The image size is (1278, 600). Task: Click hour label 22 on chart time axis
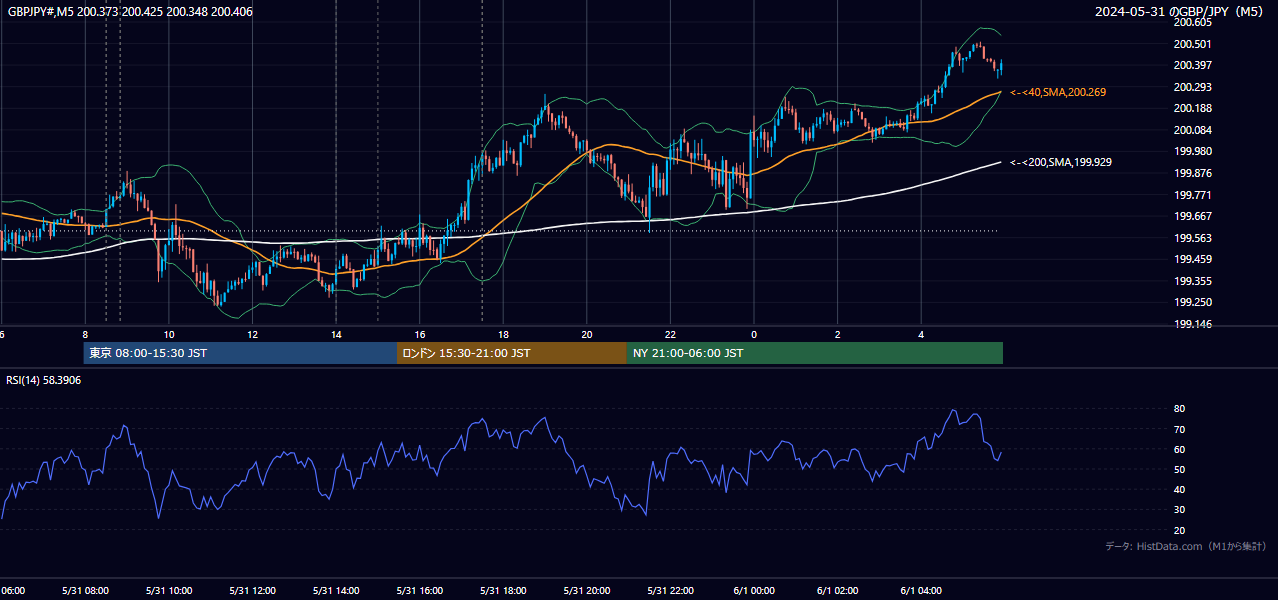tap(670, 334)
